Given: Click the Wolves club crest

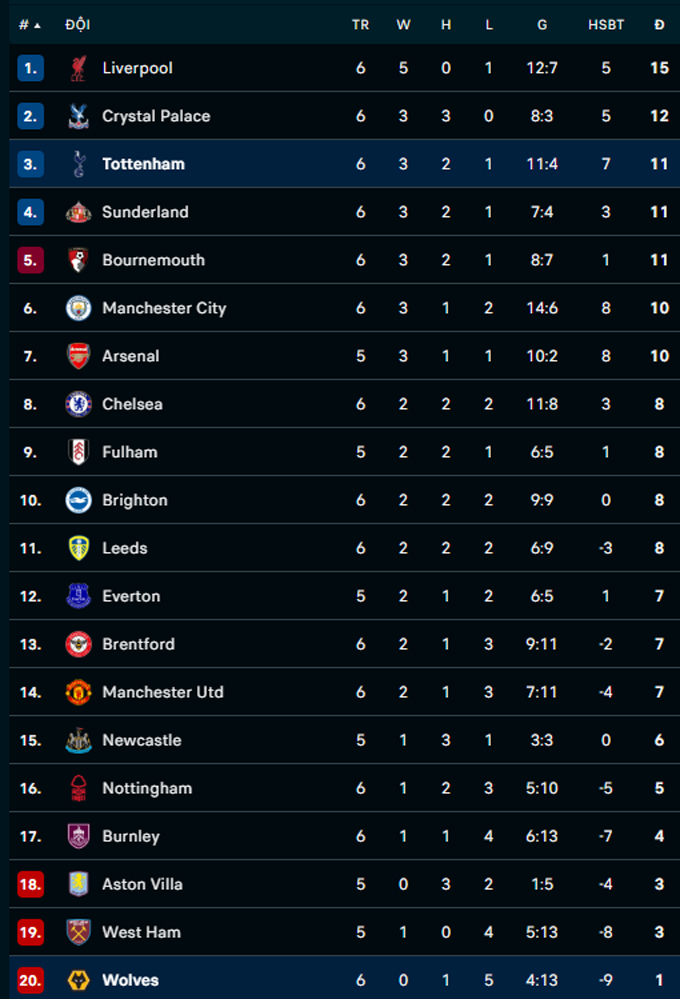Looking at the screenshot, I should [x=78, y=980].
